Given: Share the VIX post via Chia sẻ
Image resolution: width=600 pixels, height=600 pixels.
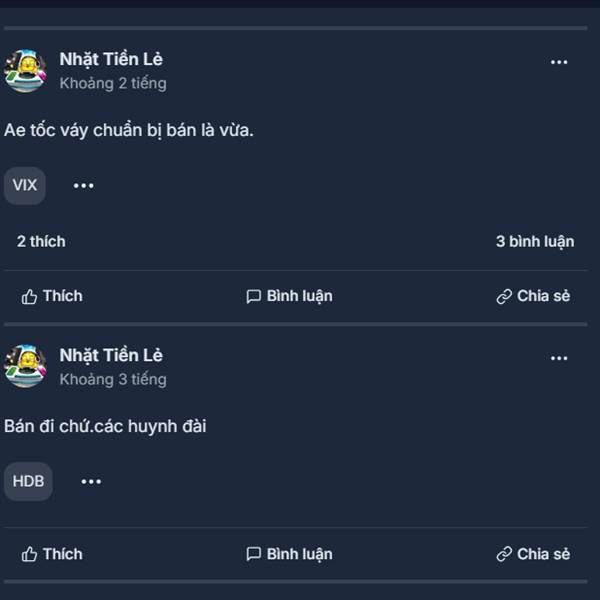Looking at the screenshot, I should point(533,296).
